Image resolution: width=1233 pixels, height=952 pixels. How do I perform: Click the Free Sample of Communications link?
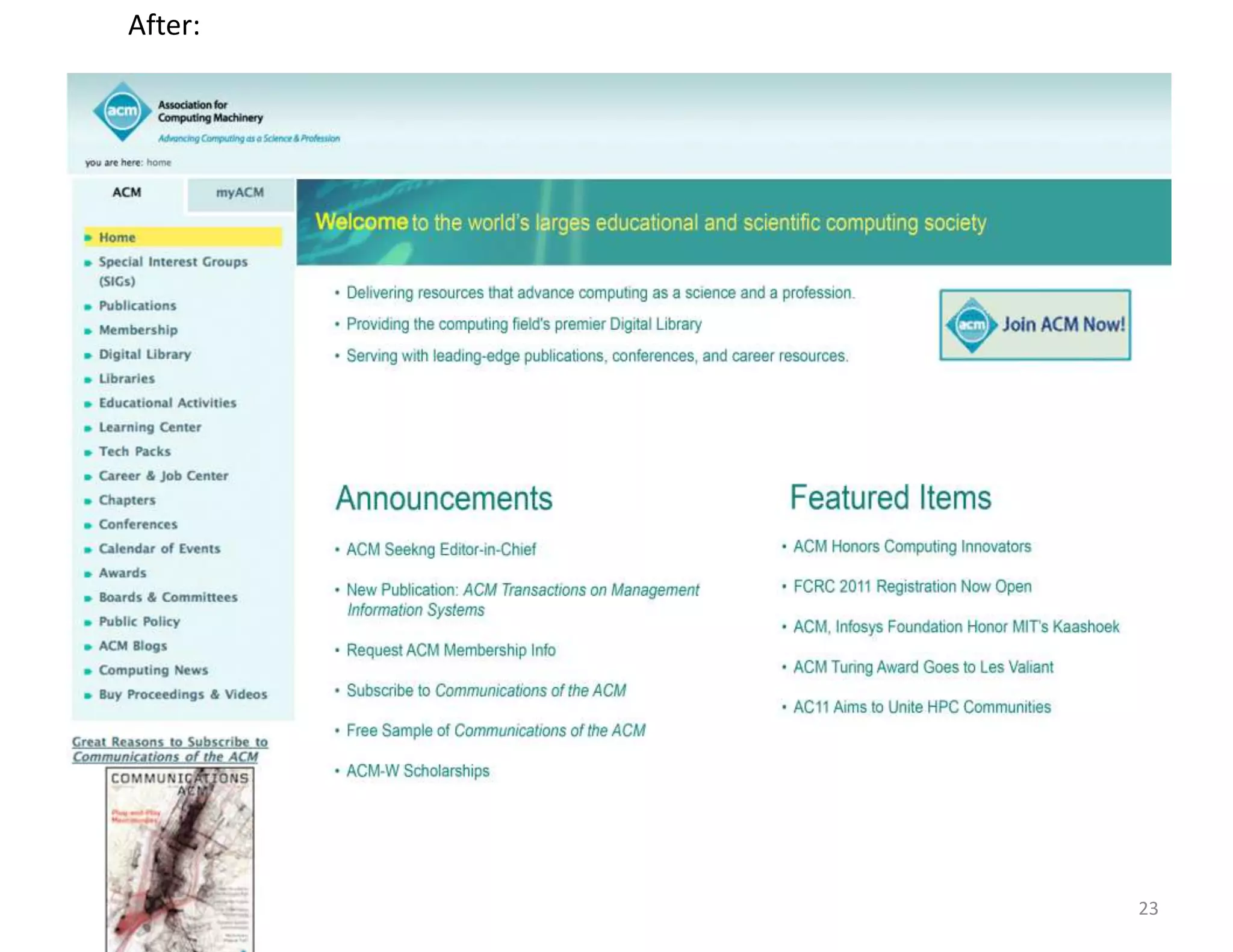click(495, 731)
